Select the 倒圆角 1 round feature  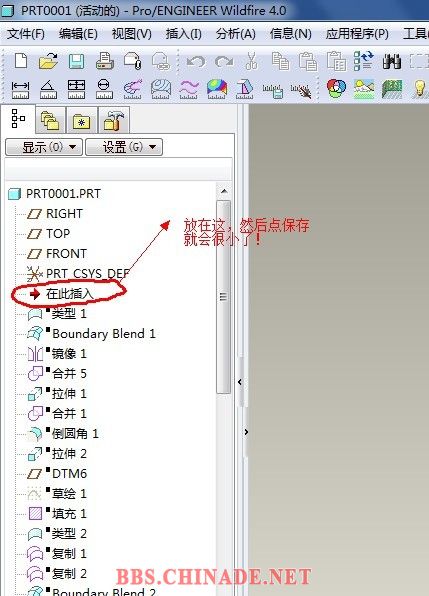(63, 434)
